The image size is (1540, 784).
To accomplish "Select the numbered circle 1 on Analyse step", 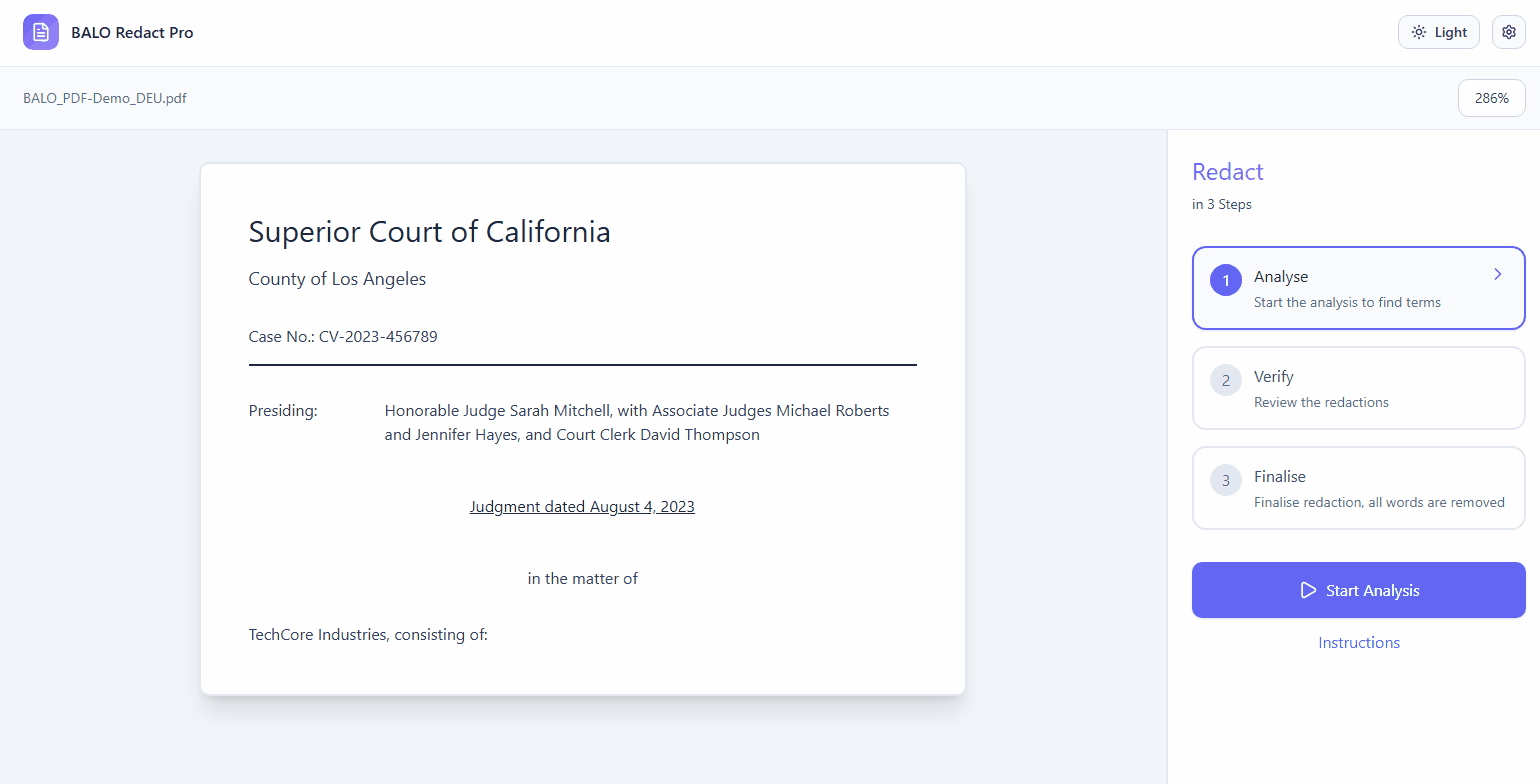I will point(1225,280).
